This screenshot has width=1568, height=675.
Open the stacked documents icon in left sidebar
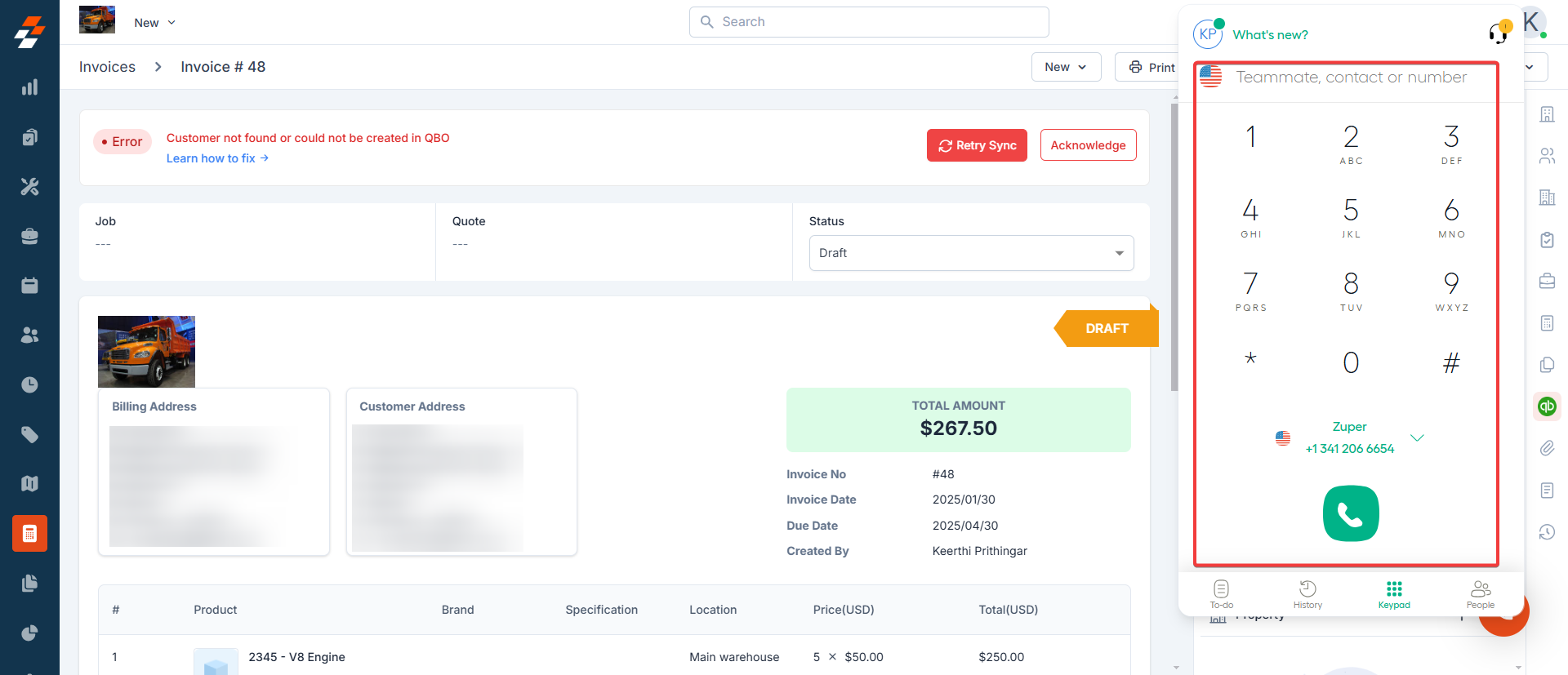pyautogui.click(x=29, y=584)
